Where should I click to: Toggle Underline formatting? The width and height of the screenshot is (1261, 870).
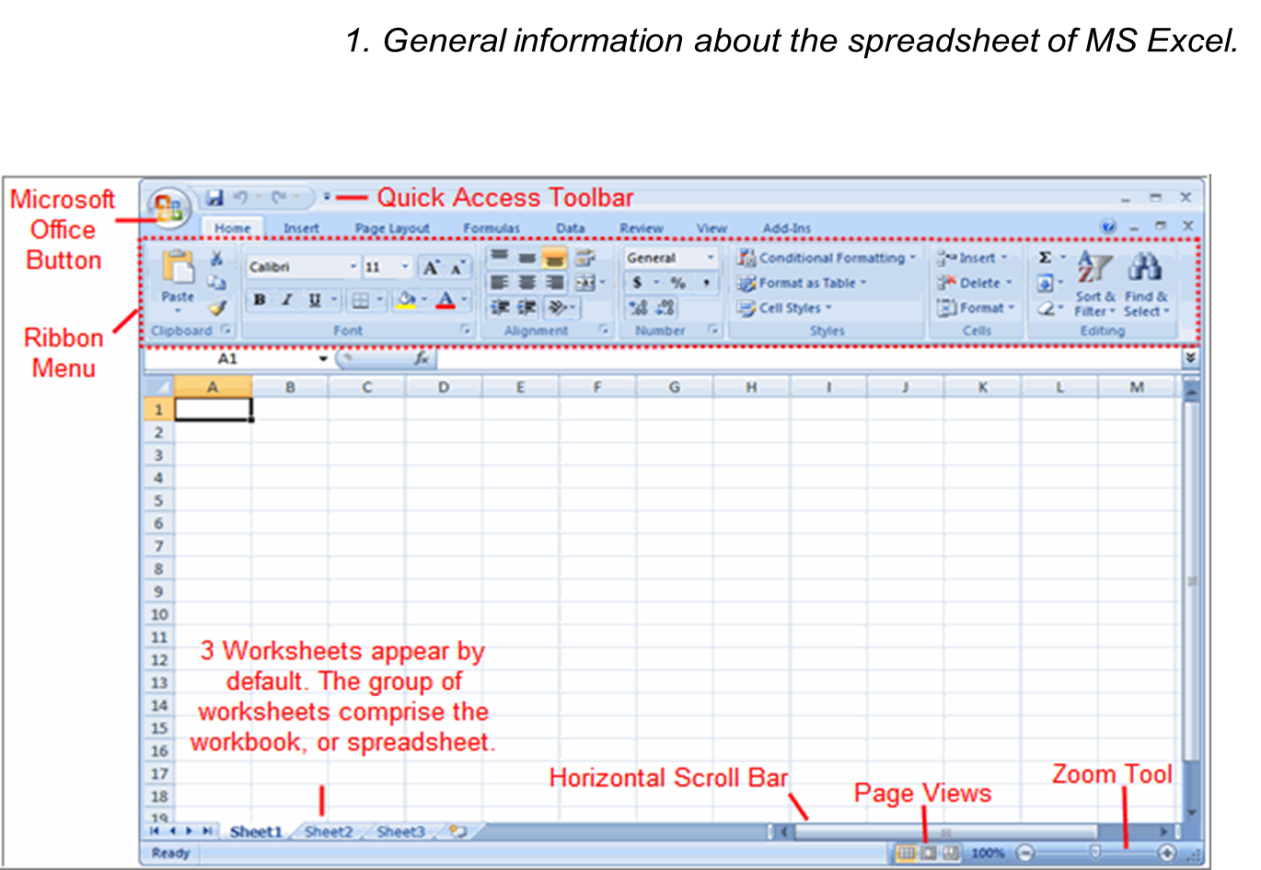(x=314, y=299)
